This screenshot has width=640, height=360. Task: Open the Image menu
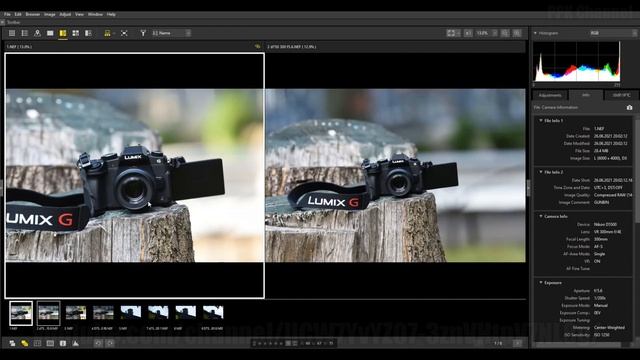tap(49, 14)
